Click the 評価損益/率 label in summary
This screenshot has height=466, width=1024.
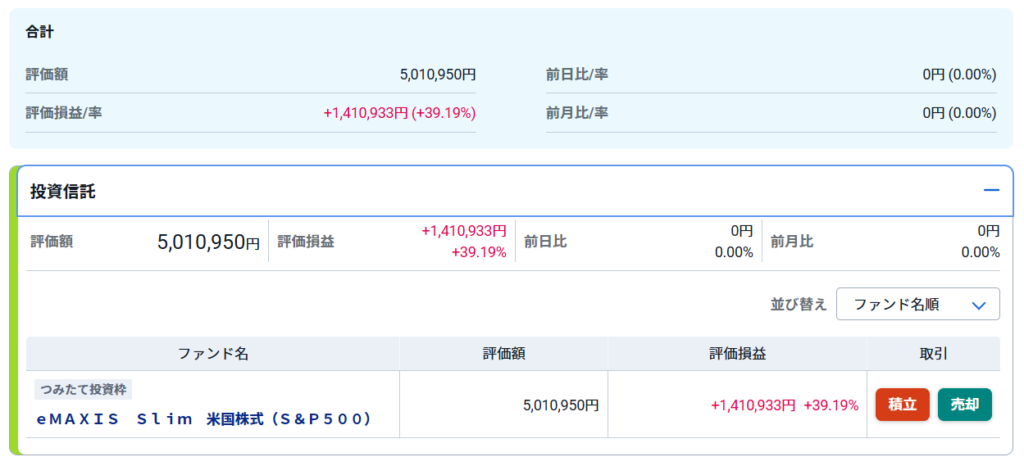click(x=63, y=113)
